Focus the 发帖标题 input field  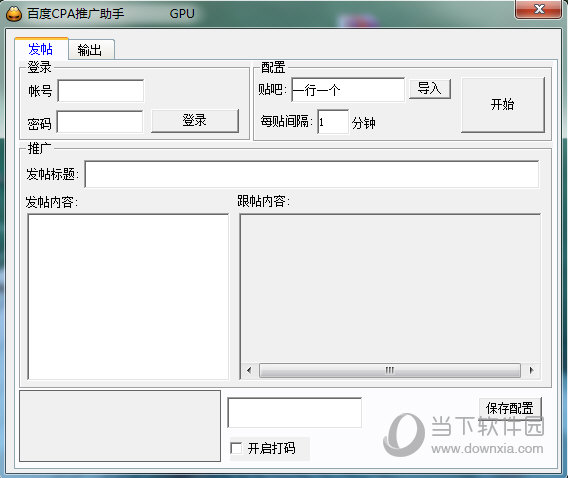click(x=312, y=174)
